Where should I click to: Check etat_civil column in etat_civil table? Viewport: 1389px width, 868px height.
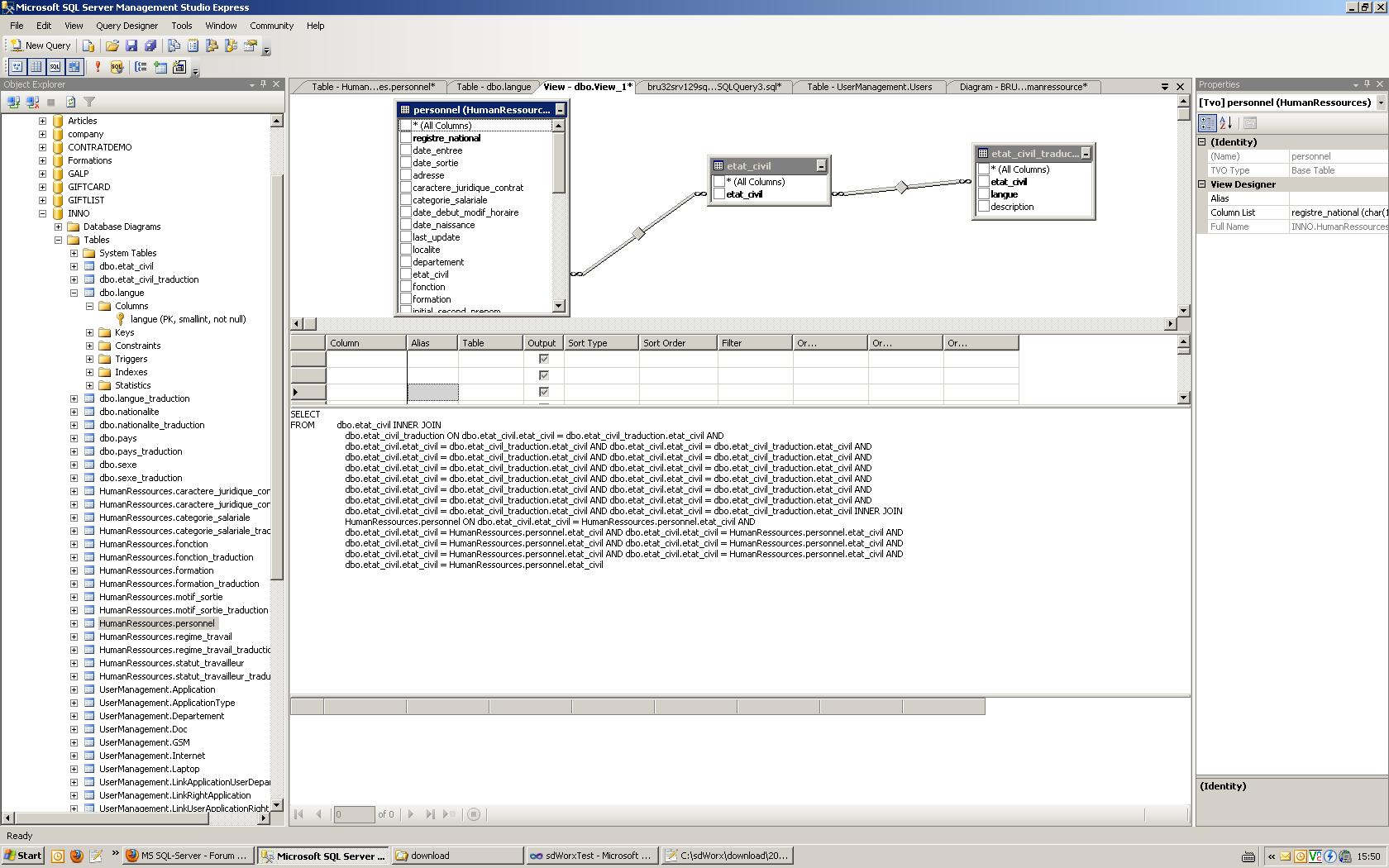click(719, 194)
